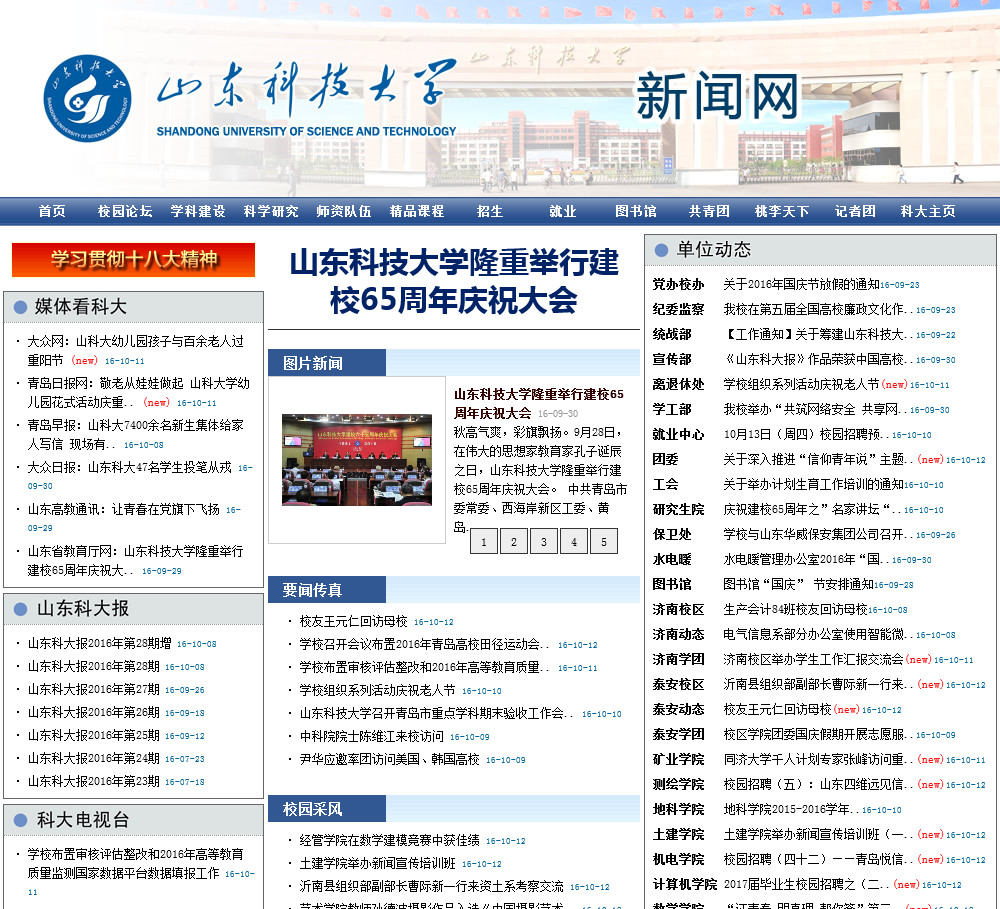Open 土建学院举办新闻宣传培训班 in 校园采风
Screen dimensions: 1000x909
coord(378,863)
